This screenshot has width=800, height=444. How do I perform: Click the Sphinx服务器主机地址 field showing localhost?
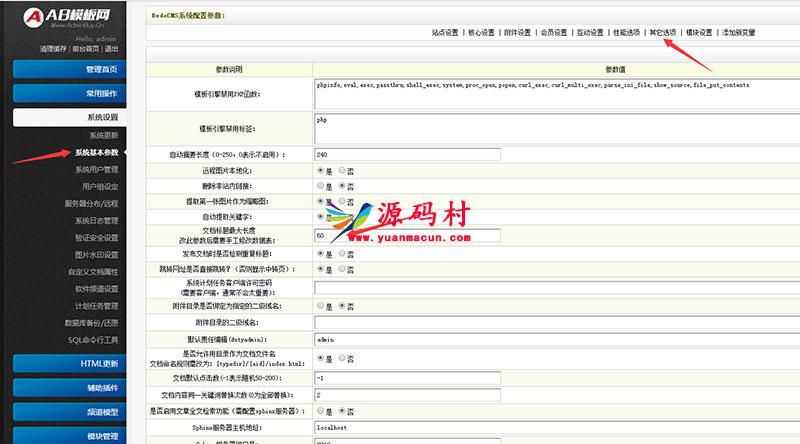557,427
